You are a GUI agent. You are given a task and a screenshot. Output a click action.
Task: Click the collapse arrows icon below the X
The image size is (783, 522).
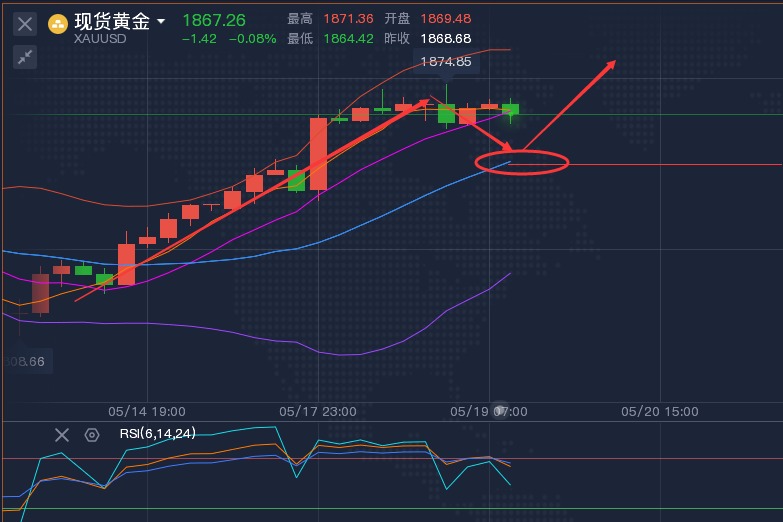(x=26, y=57)
